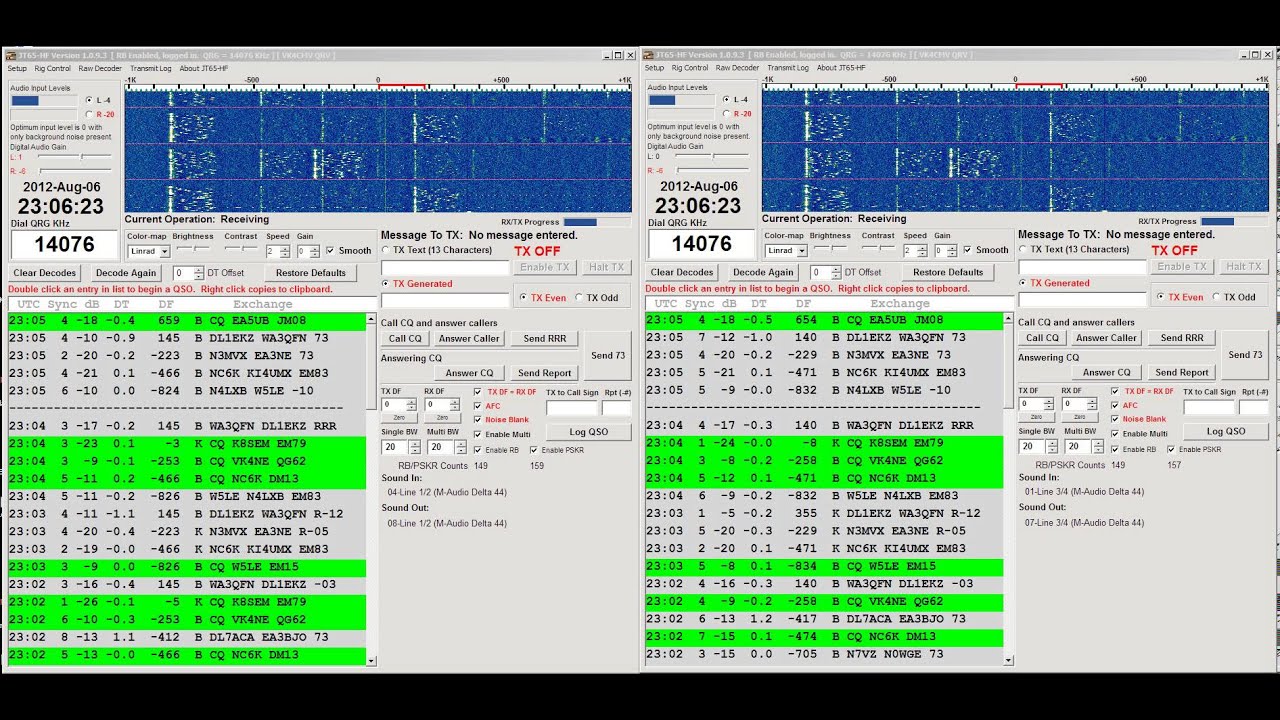This screenshot has height=720, width=1280.
Task: Click decode list scrollbar down arrow, left window
Action: [372, 660]
